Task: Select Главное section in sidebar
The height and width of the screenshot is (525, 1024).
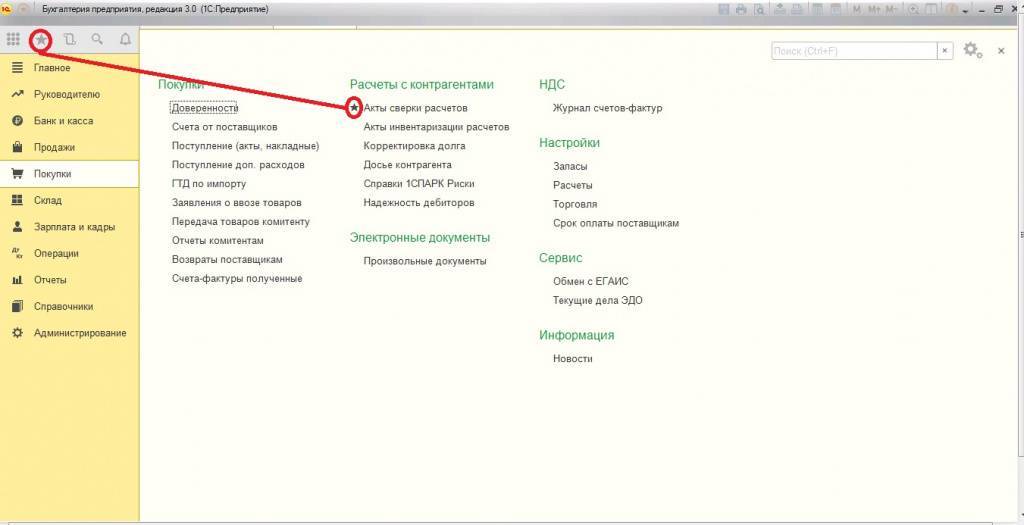Action: (x=52, y=68)
